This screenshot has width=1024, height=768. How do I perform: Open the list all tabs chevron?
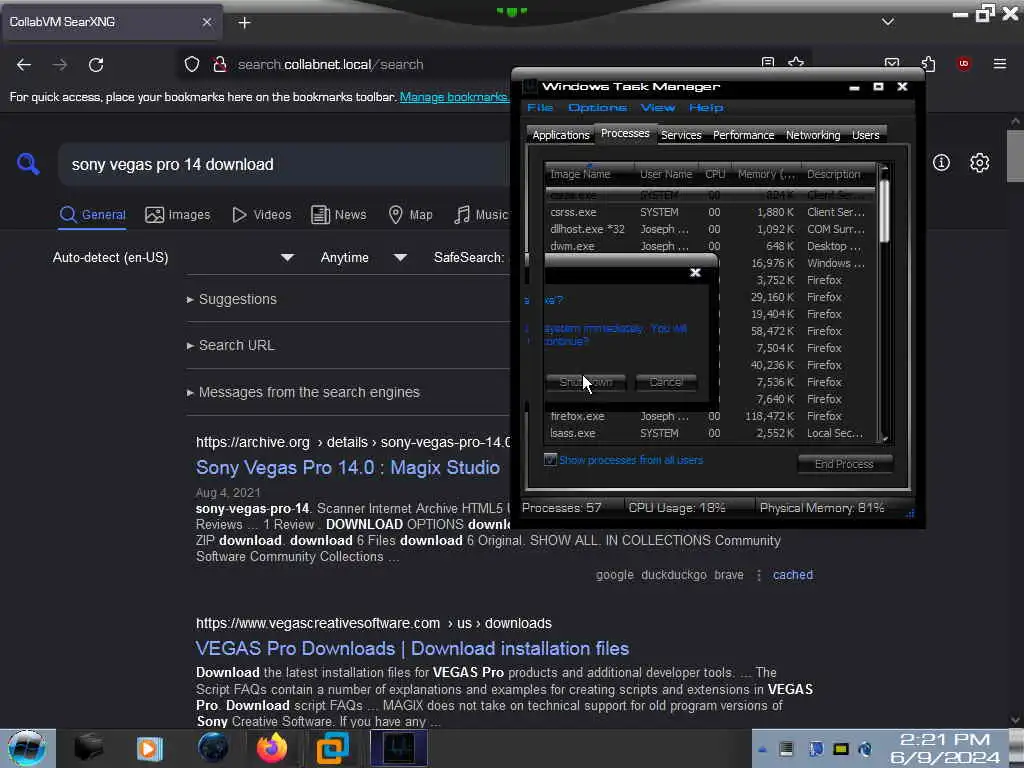coord(888,22)
